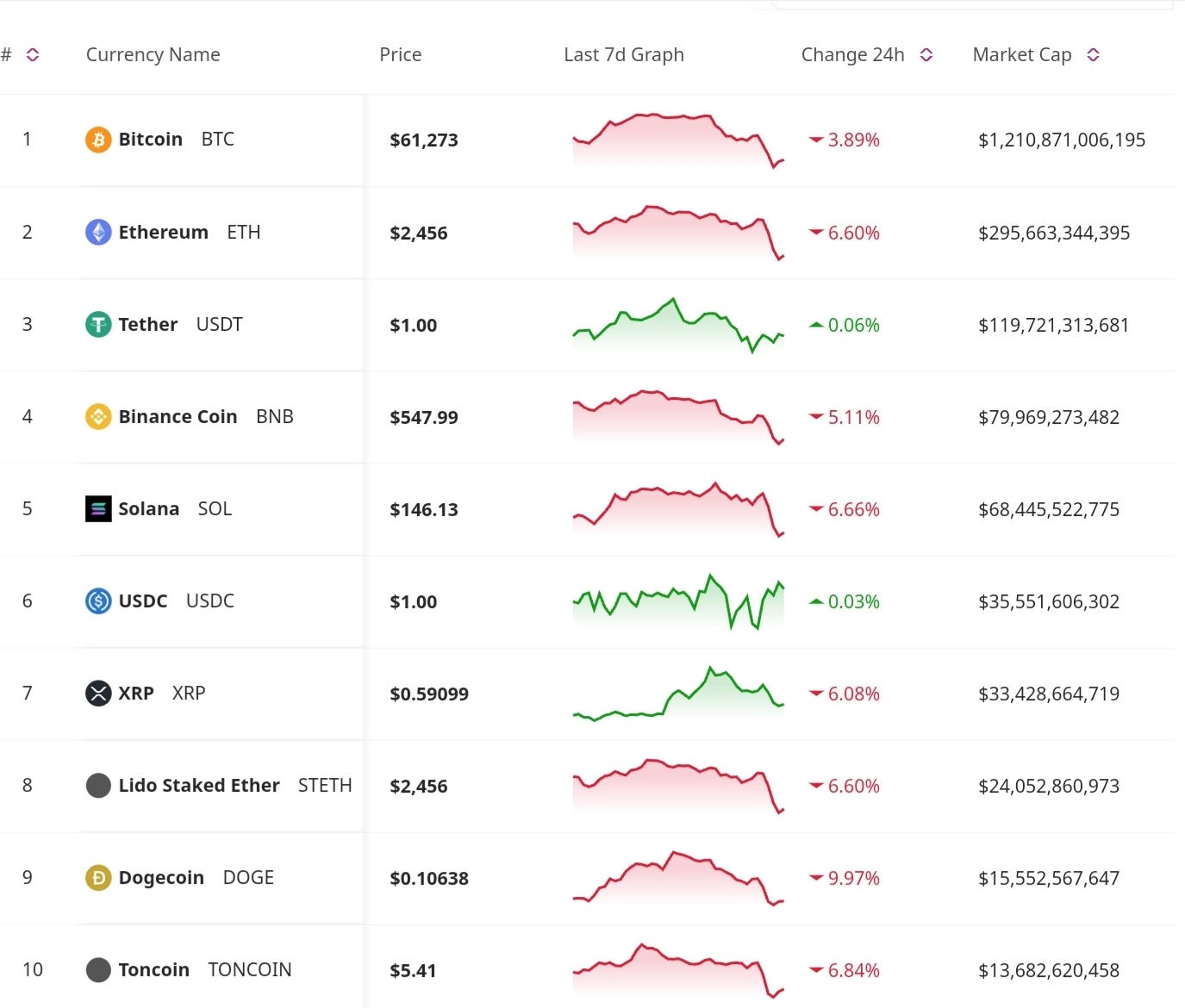Image resolution: width=1185 pixels, height=1008 pixels.
Task: Click the Solana logo icon
Action: coord(98,509)
